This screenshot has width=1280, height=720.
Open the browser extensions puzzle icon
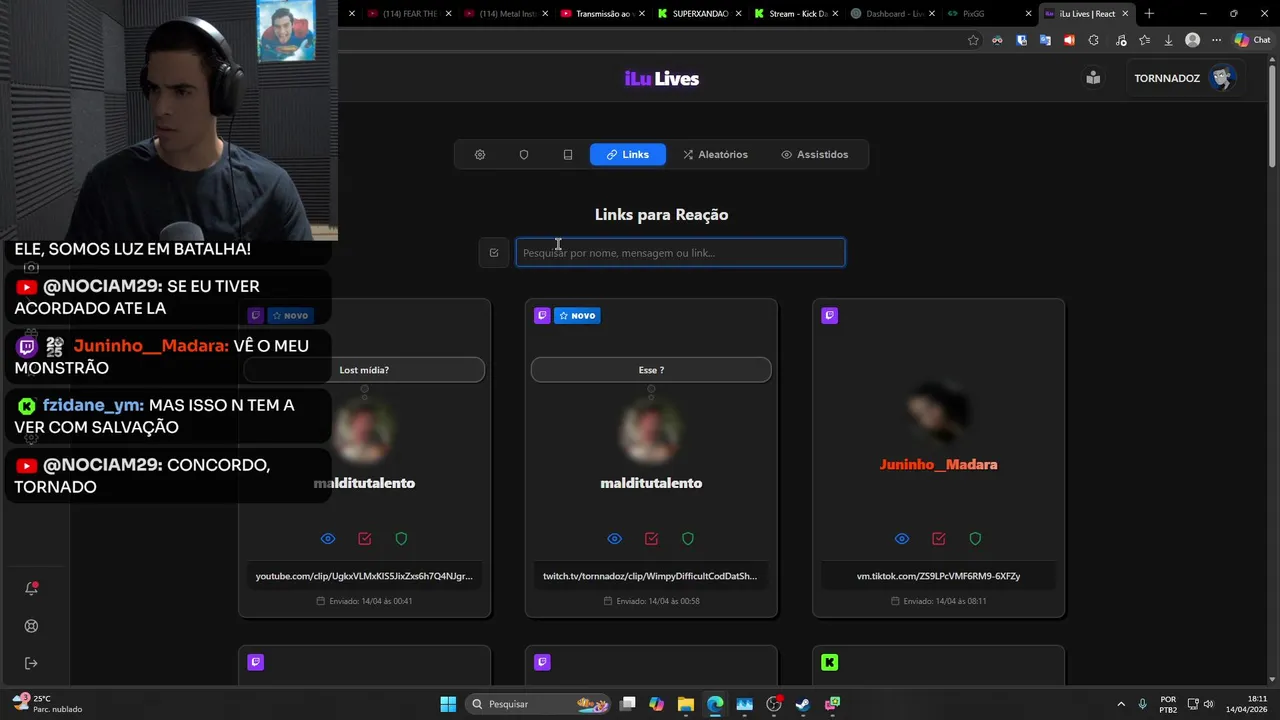[x=1093, y=40]
